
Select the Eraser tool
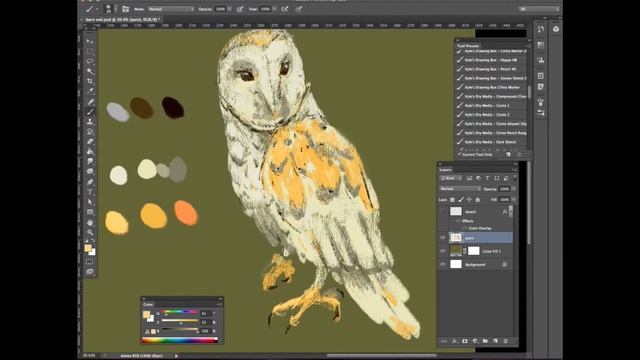[x=90, y=142]
